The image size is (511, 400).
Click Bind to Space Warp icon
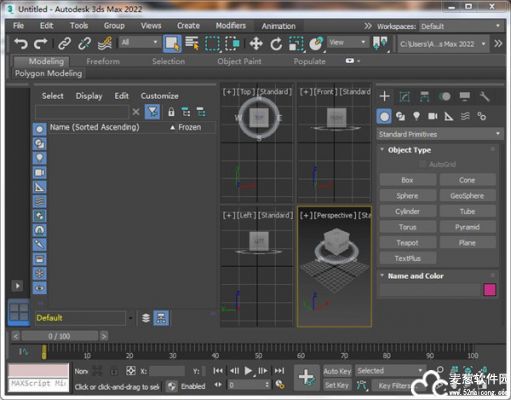tap(105, 44)
